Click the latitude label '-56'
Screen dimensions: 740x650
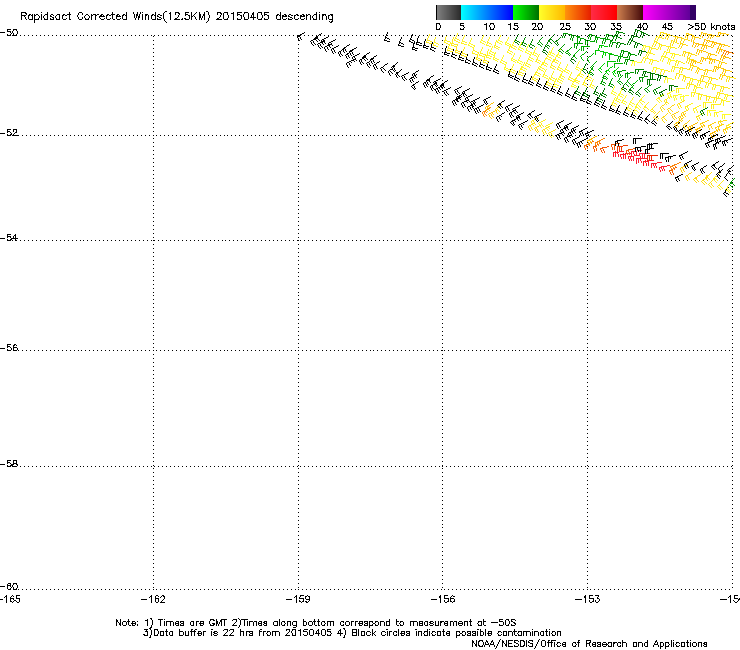click(9, 348)
